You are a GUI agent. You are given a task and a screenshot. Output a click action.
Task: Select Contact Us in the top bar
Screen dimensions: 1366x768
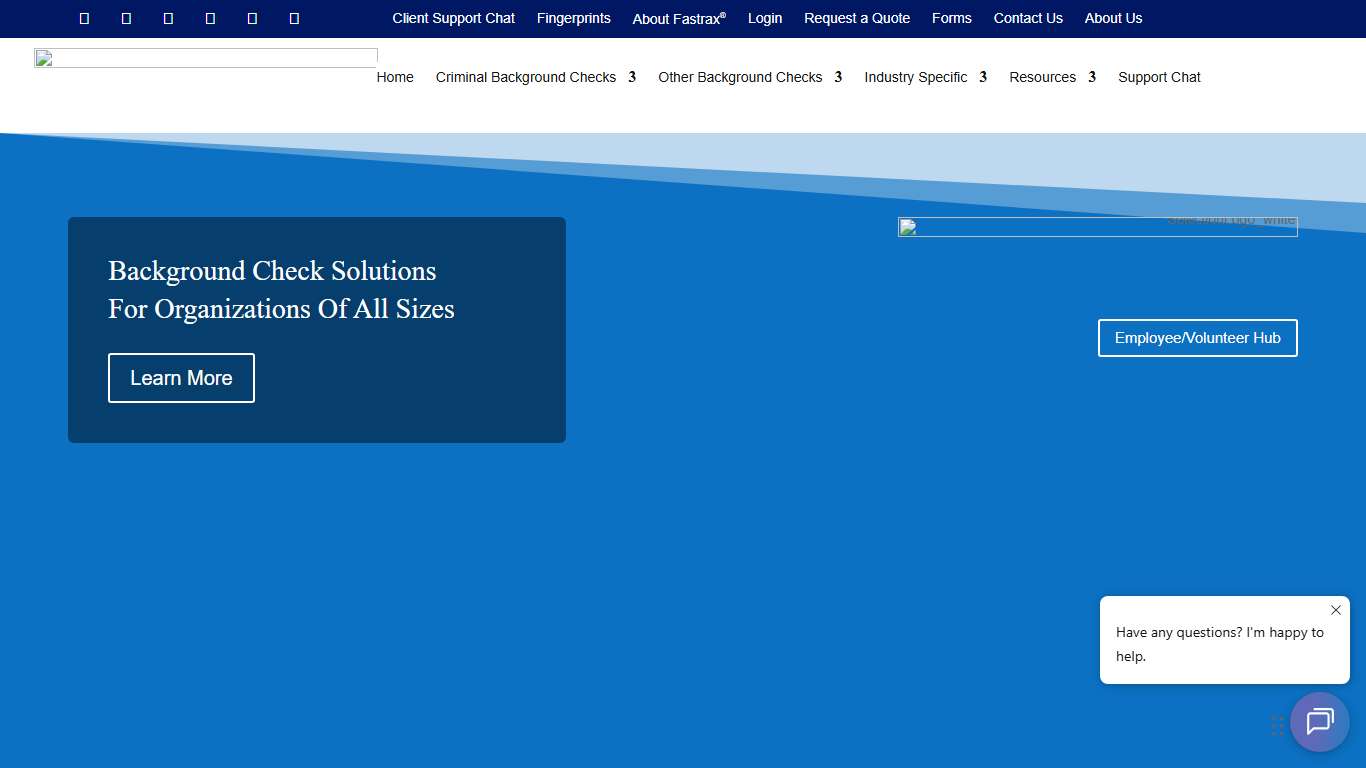pyautogui.click(x=1028, y=18)
